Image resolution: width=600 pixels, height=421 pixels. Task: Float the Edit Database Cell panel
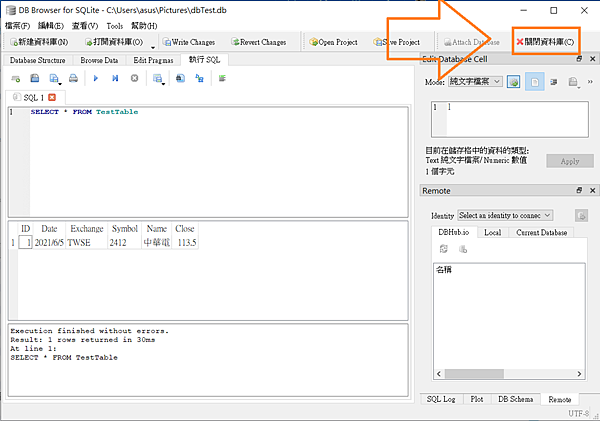pyautogui.click(x=579, y=59)
